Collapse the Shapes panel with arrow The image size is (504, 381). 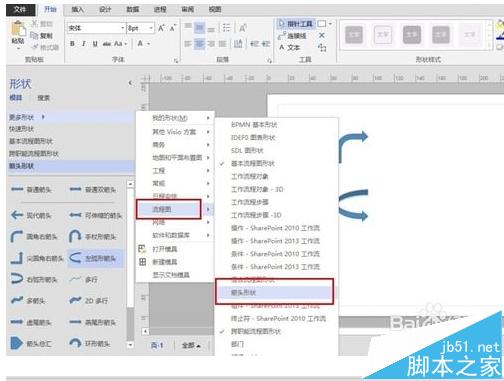click(130, 83)
